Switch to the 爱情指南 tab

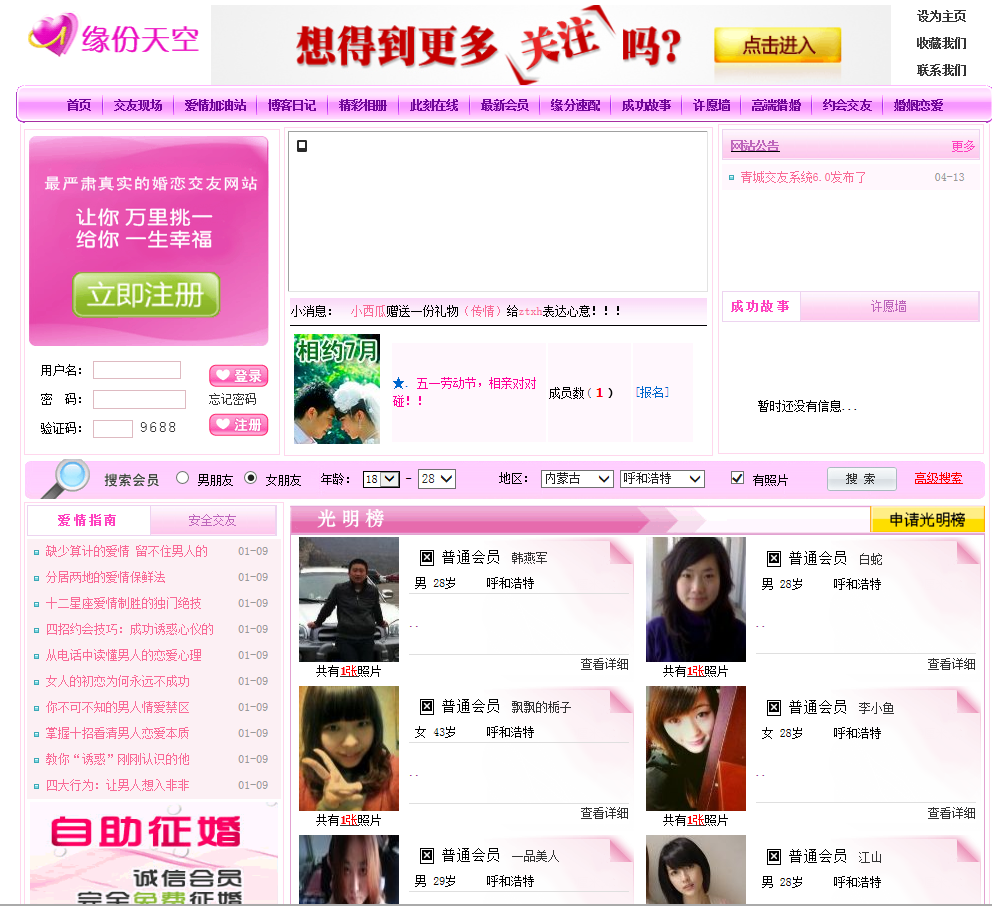(x=88, y=520)
